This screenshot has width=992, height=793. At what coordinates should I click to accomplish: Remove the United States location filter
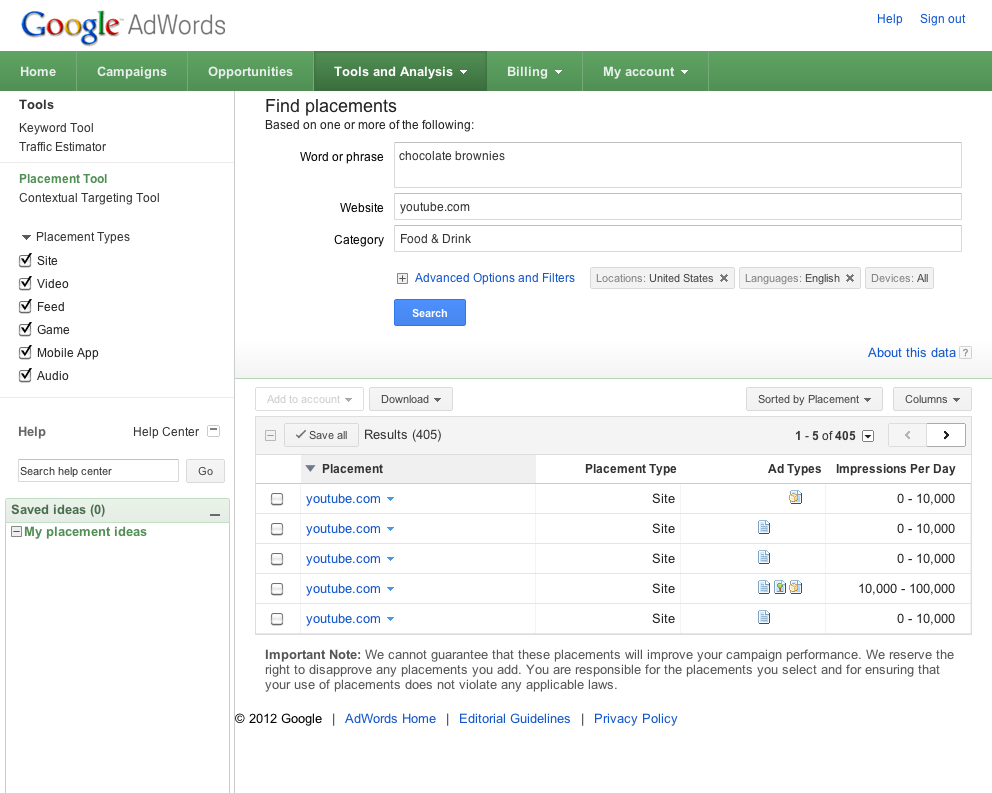(x=724, y=278)
